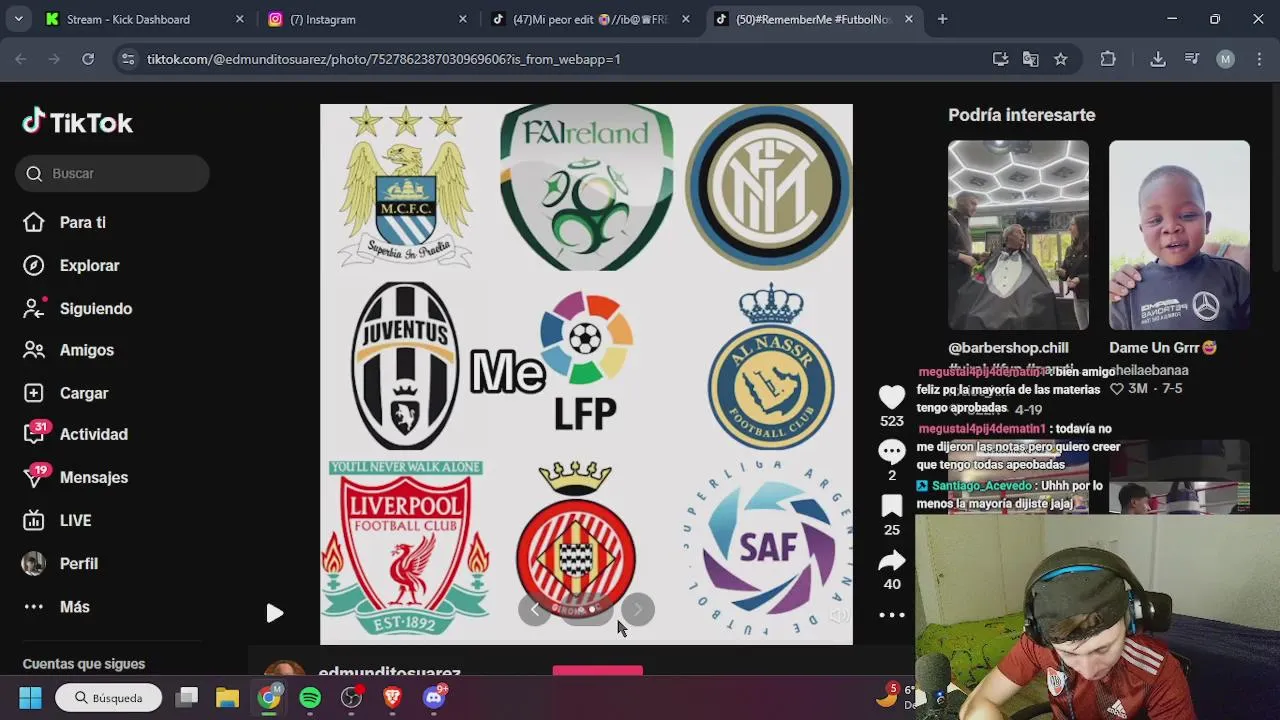Open a new browser tab
Screen dimensions: 1280x720
point(942,19)
